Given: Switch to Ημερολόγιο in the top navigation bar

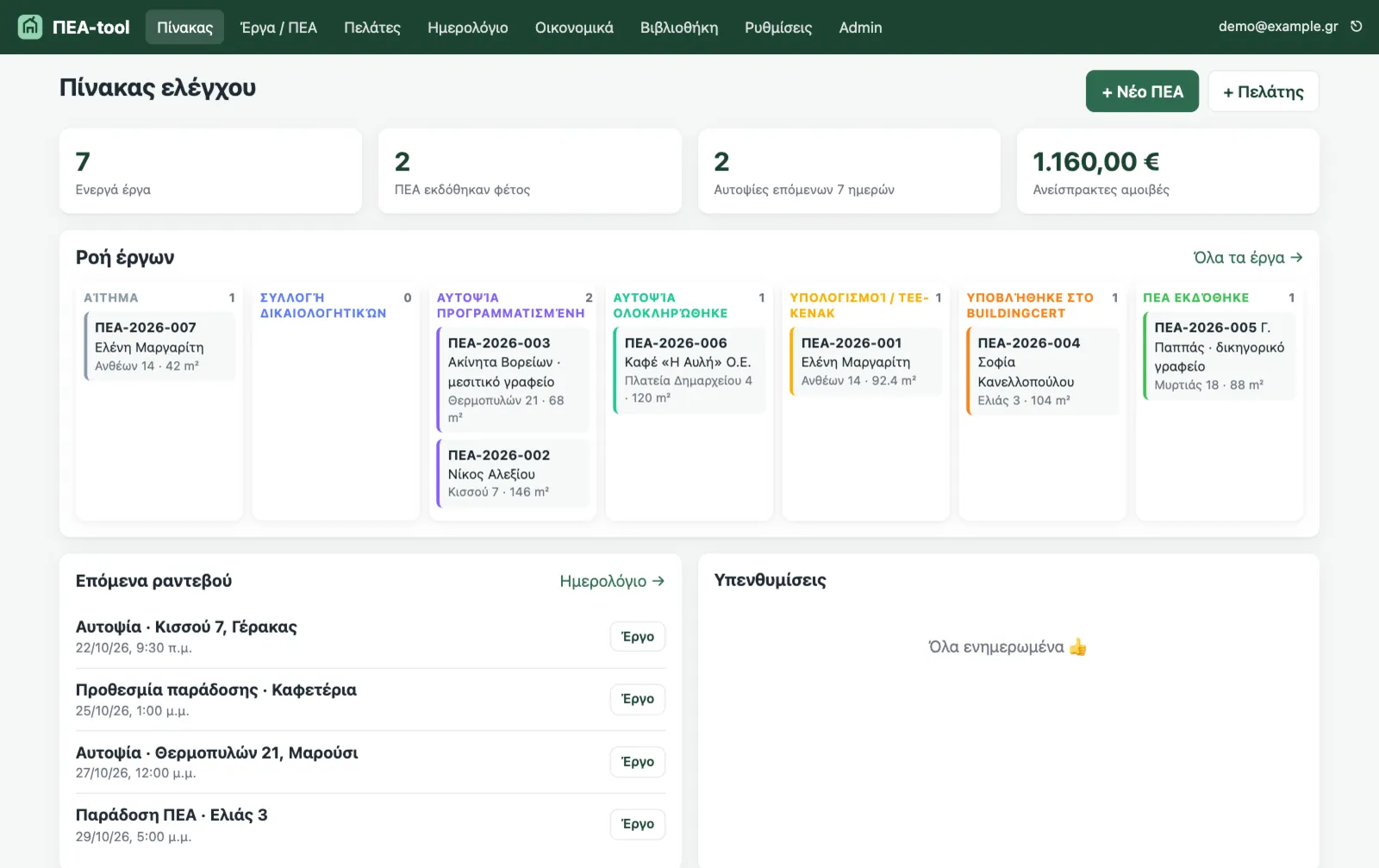Looking at the screenshot, I should click(468, 28).
